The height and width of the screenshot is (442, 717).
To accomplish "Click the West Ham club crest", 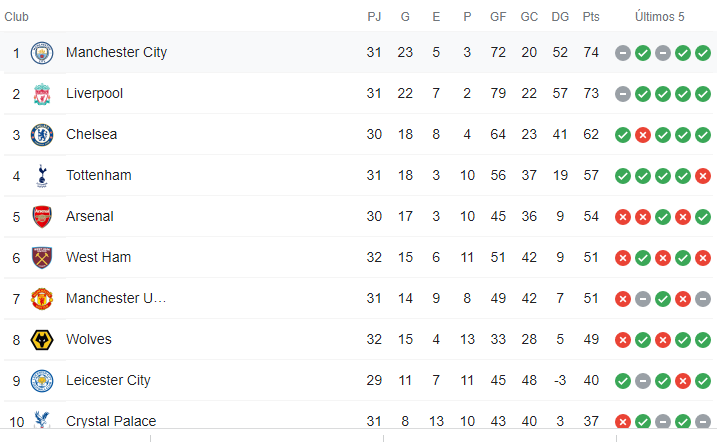I will (x=42, y=257).
